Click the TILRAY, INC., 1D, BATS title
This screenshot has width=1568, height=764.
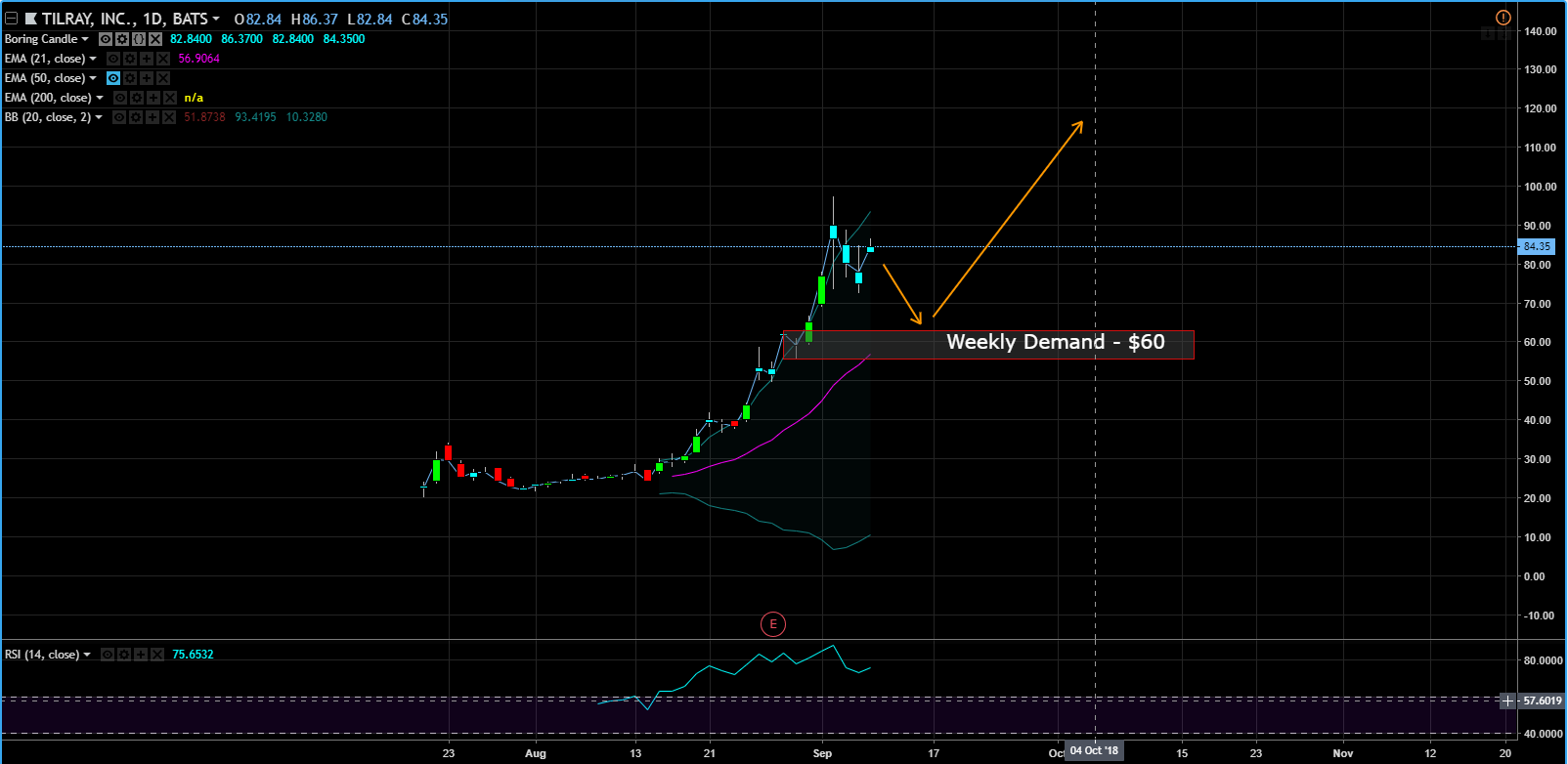tap(125, 19)
